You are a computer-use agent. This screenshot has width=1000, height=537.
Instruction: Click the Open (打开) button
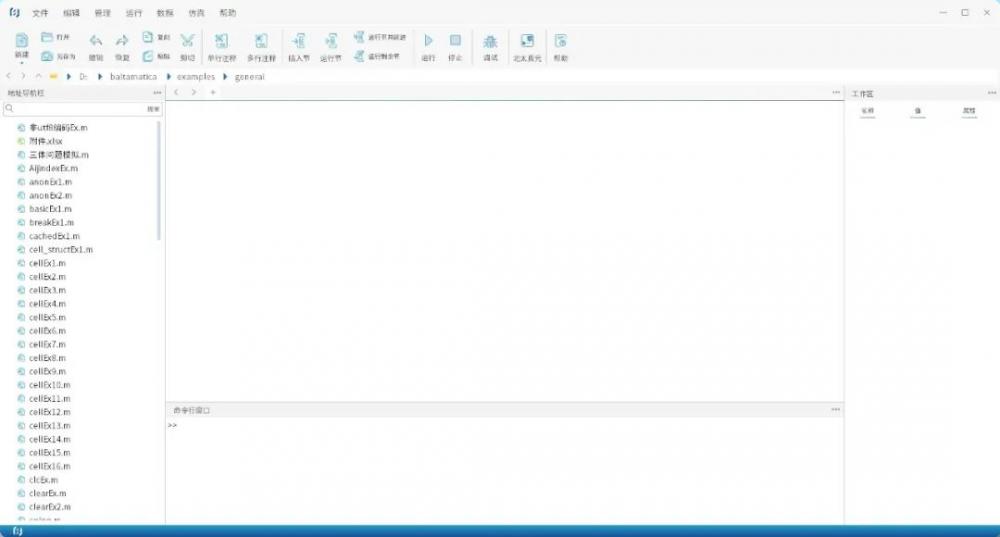click(x=55, y=36)
